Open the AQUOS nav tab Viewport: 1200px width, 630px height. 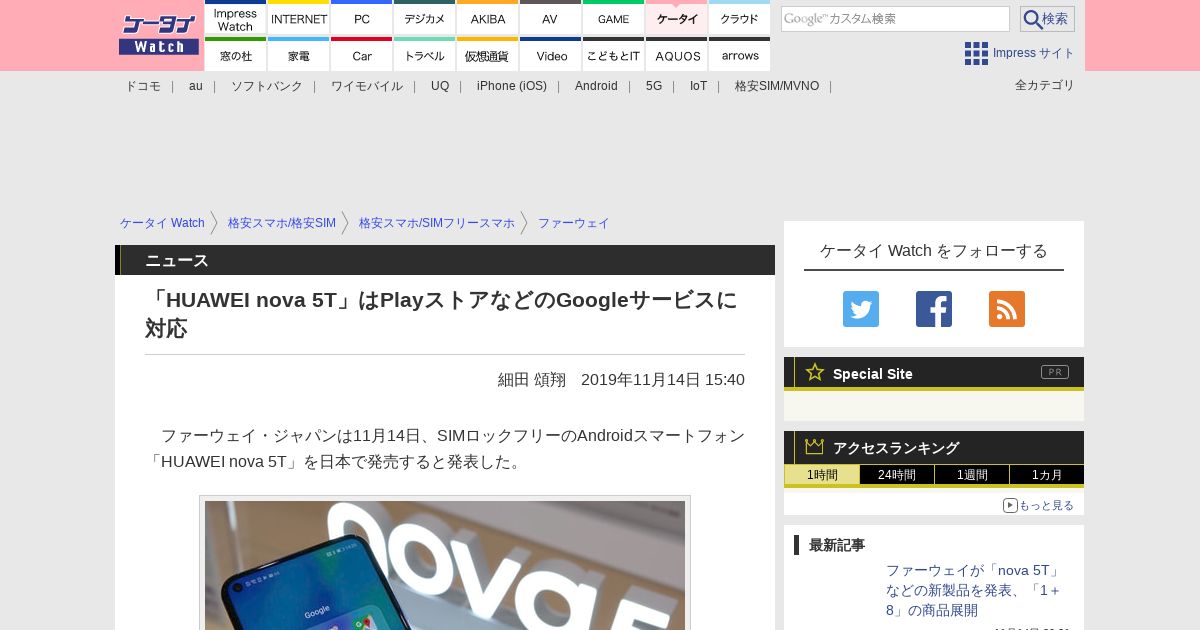point(677,55)
